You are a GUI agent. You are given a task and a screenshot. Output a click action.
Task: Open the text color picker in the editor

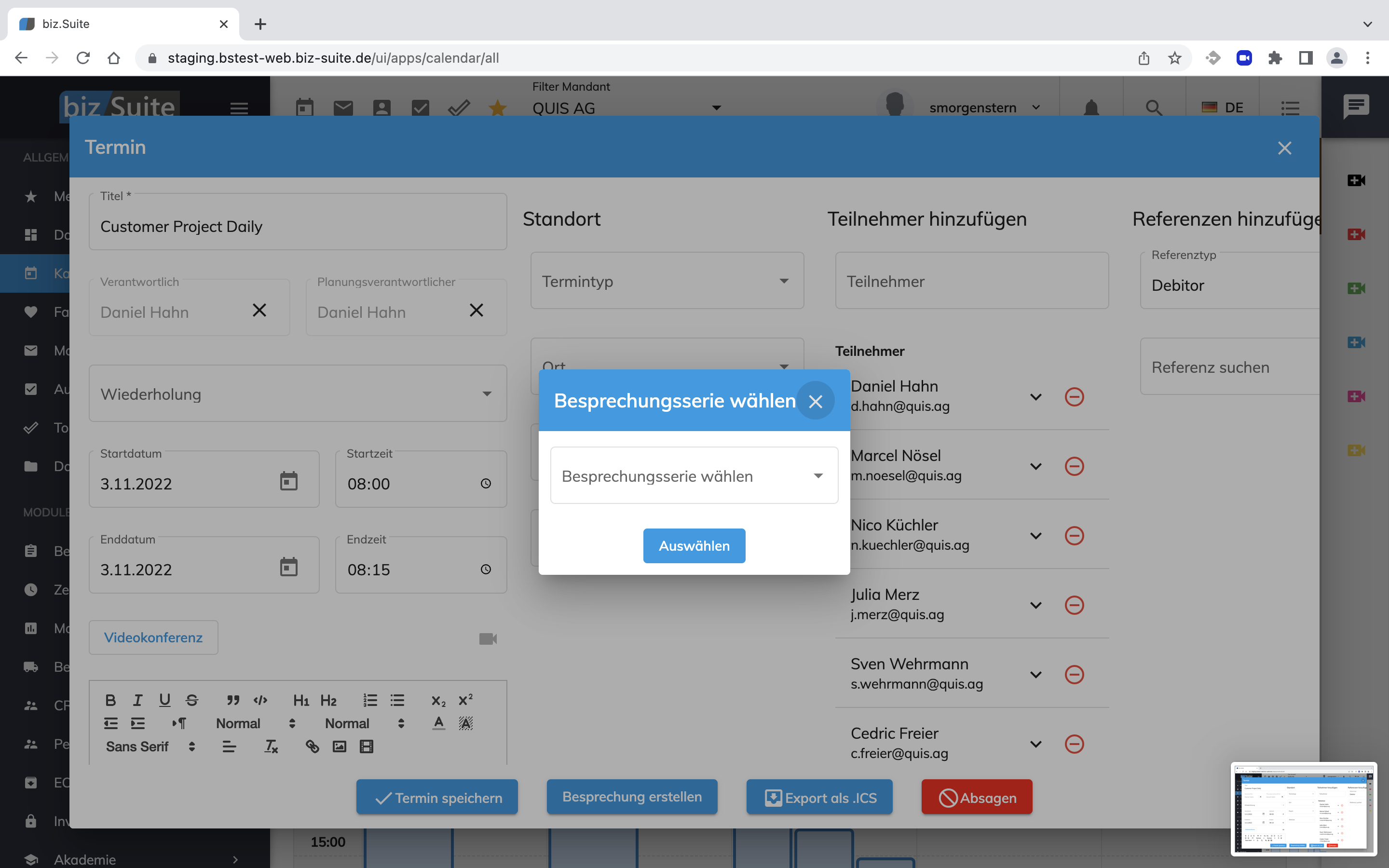pos(438,723)
